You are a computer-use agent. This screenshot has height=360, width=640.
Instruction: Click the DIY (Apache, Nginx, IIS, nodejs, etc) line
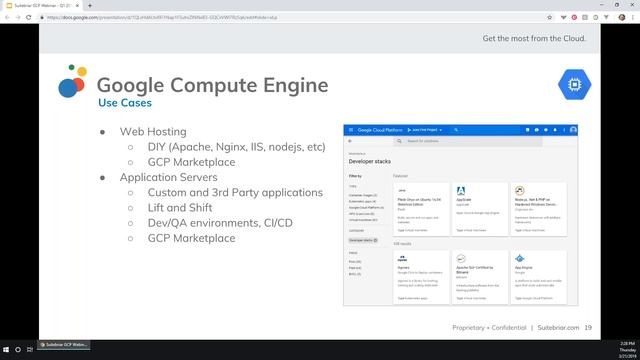236,147
